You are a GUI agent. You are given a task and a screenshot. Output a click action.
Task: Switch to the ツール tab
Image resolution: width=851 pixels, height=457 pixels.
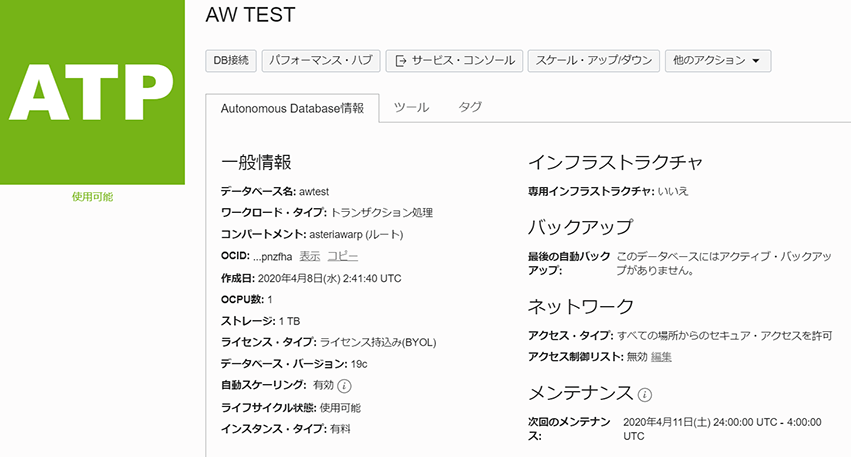[x=411, y=107]
